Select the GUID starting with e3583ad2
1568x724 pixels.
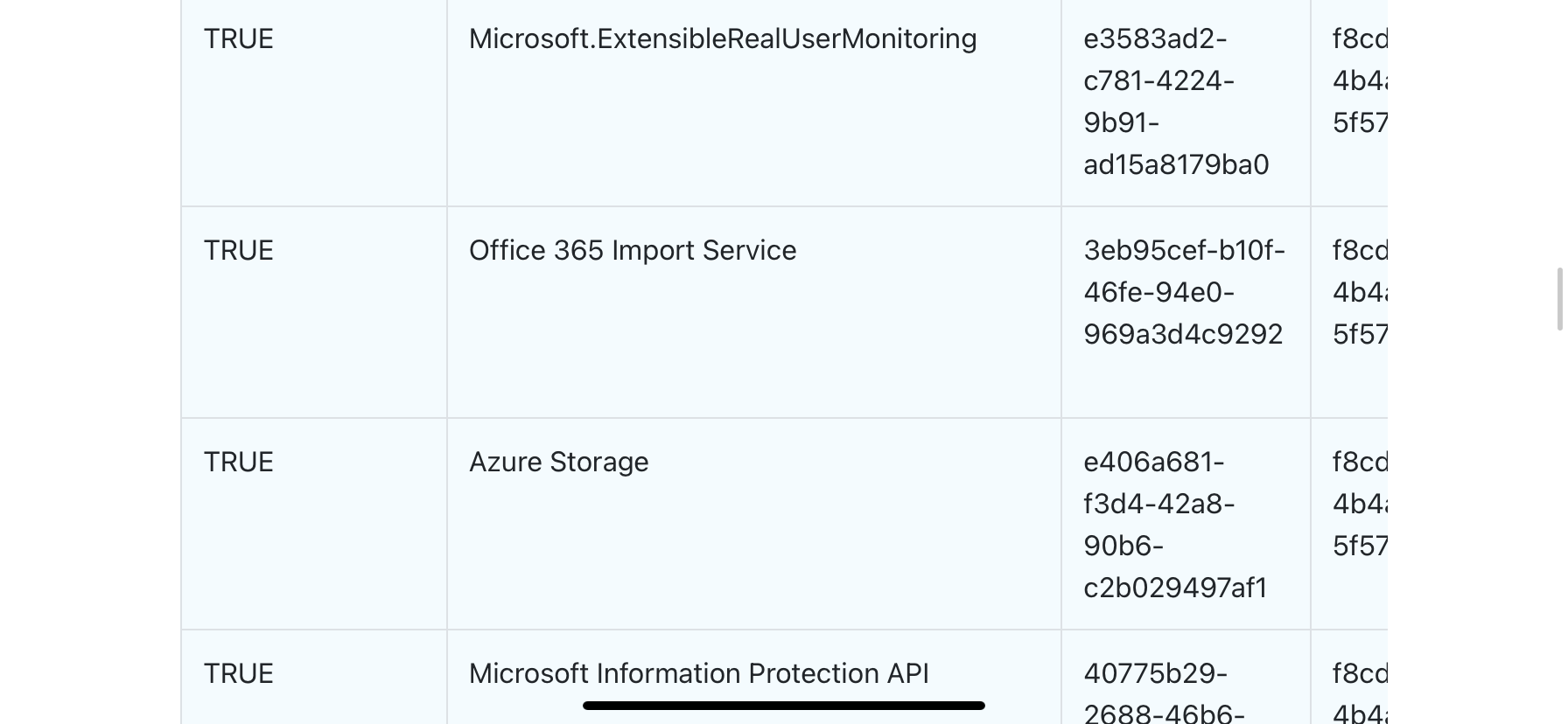tap(1176, 101)
